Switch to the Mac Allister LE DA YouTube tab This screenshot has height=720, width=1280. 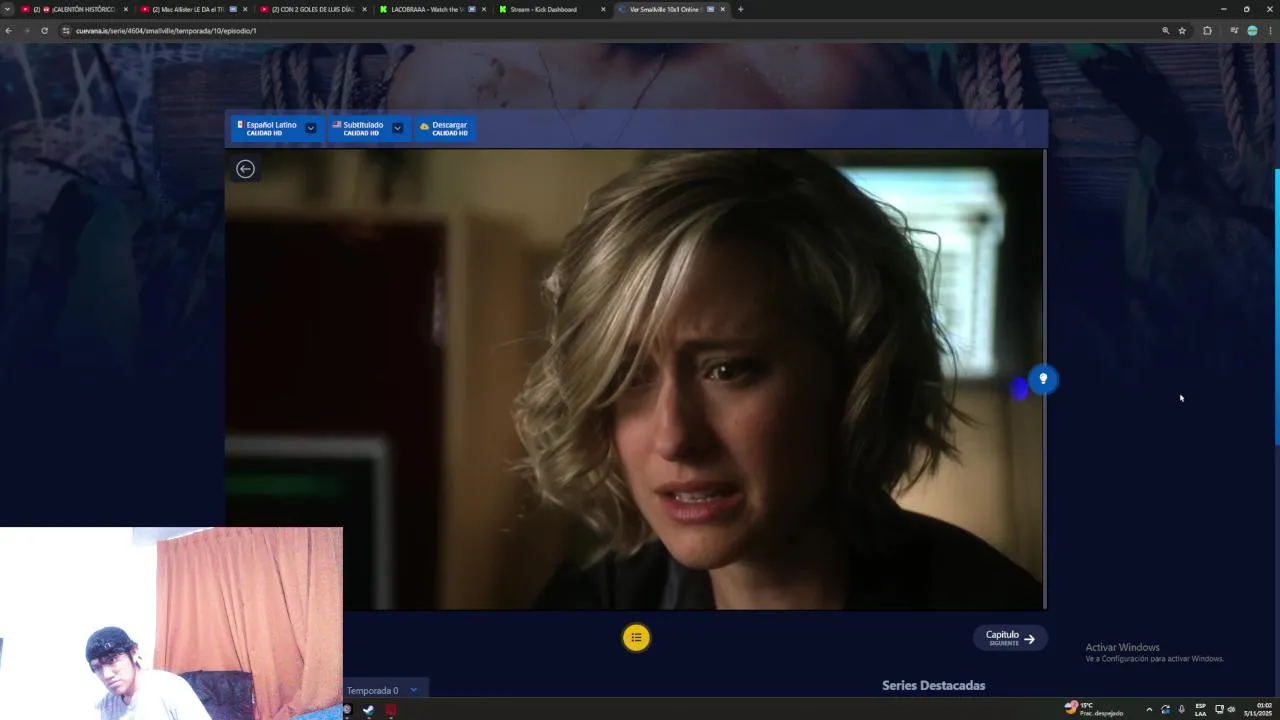[x=193, y=9]
